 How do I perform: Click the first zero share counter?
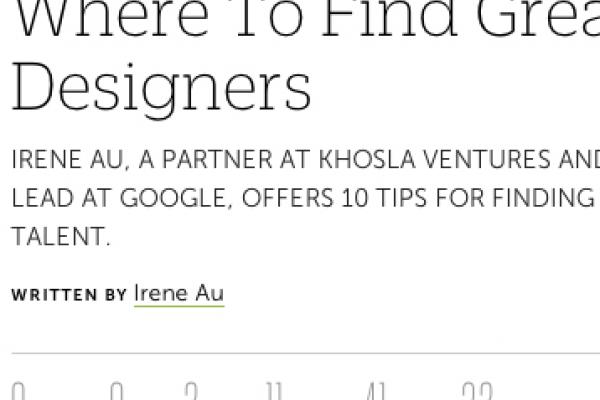point(18,390)
